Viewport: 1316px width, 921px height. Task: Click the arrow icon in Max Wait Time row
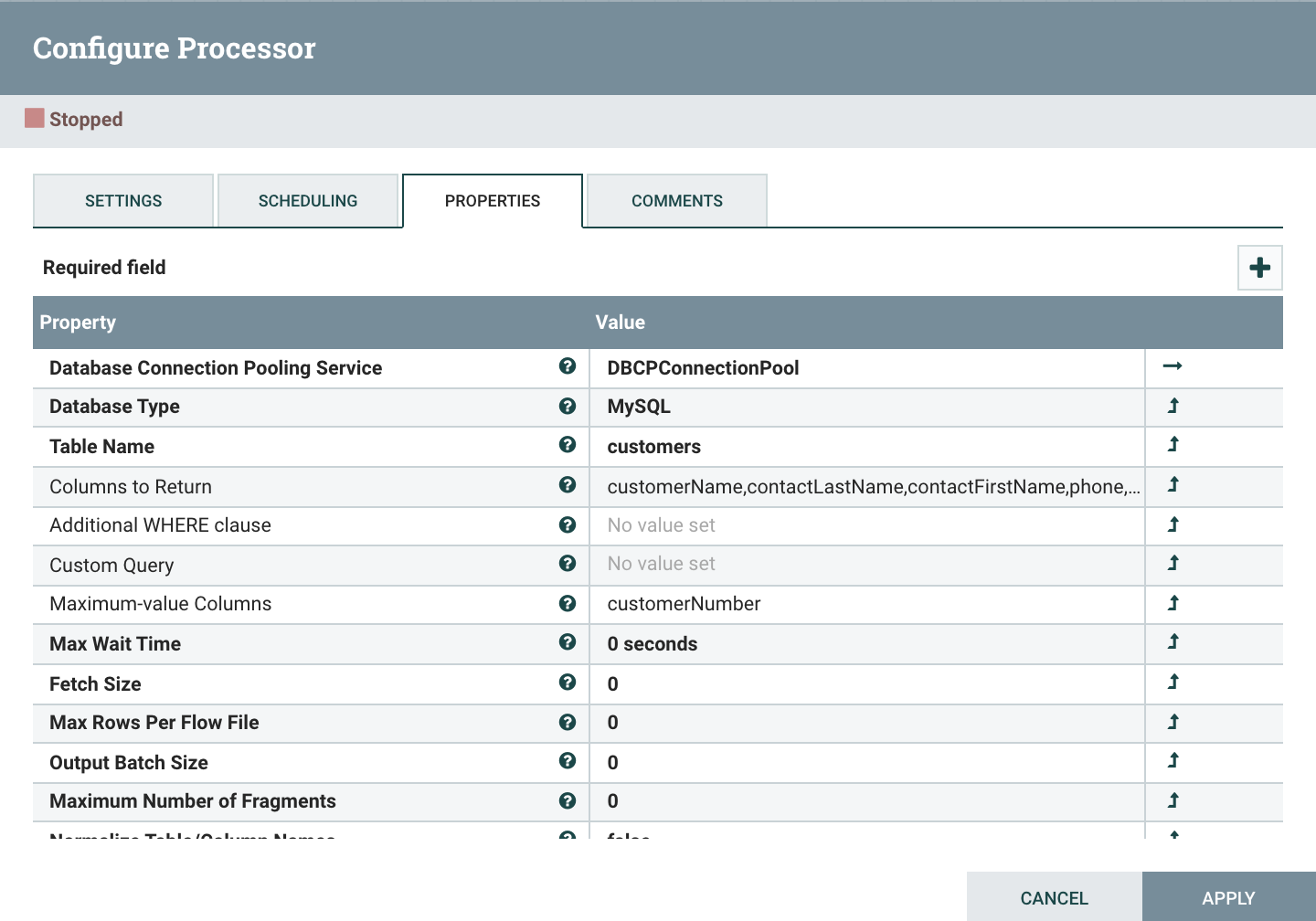click(x=1173, y=642)
